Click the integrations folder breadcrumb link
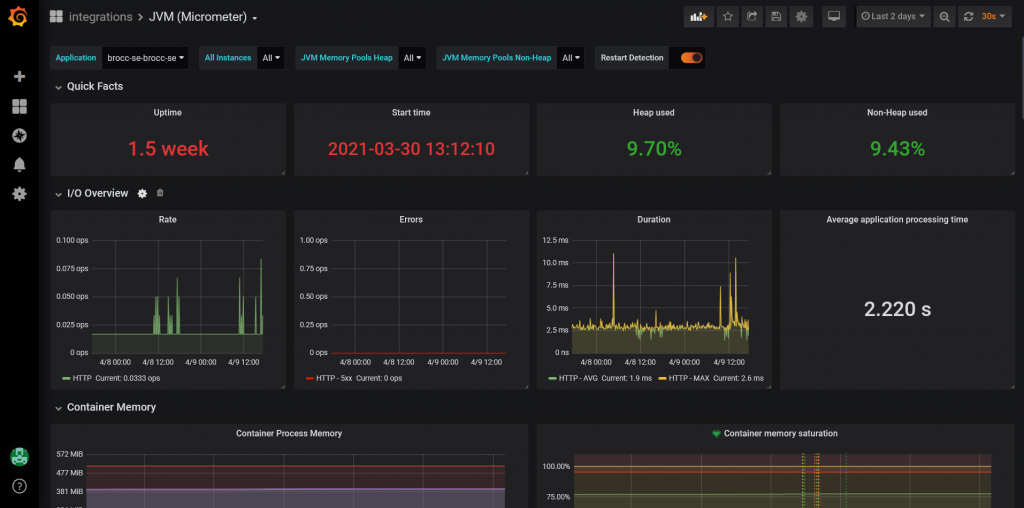Screen dimensions: 1024x508 [100, 17]
